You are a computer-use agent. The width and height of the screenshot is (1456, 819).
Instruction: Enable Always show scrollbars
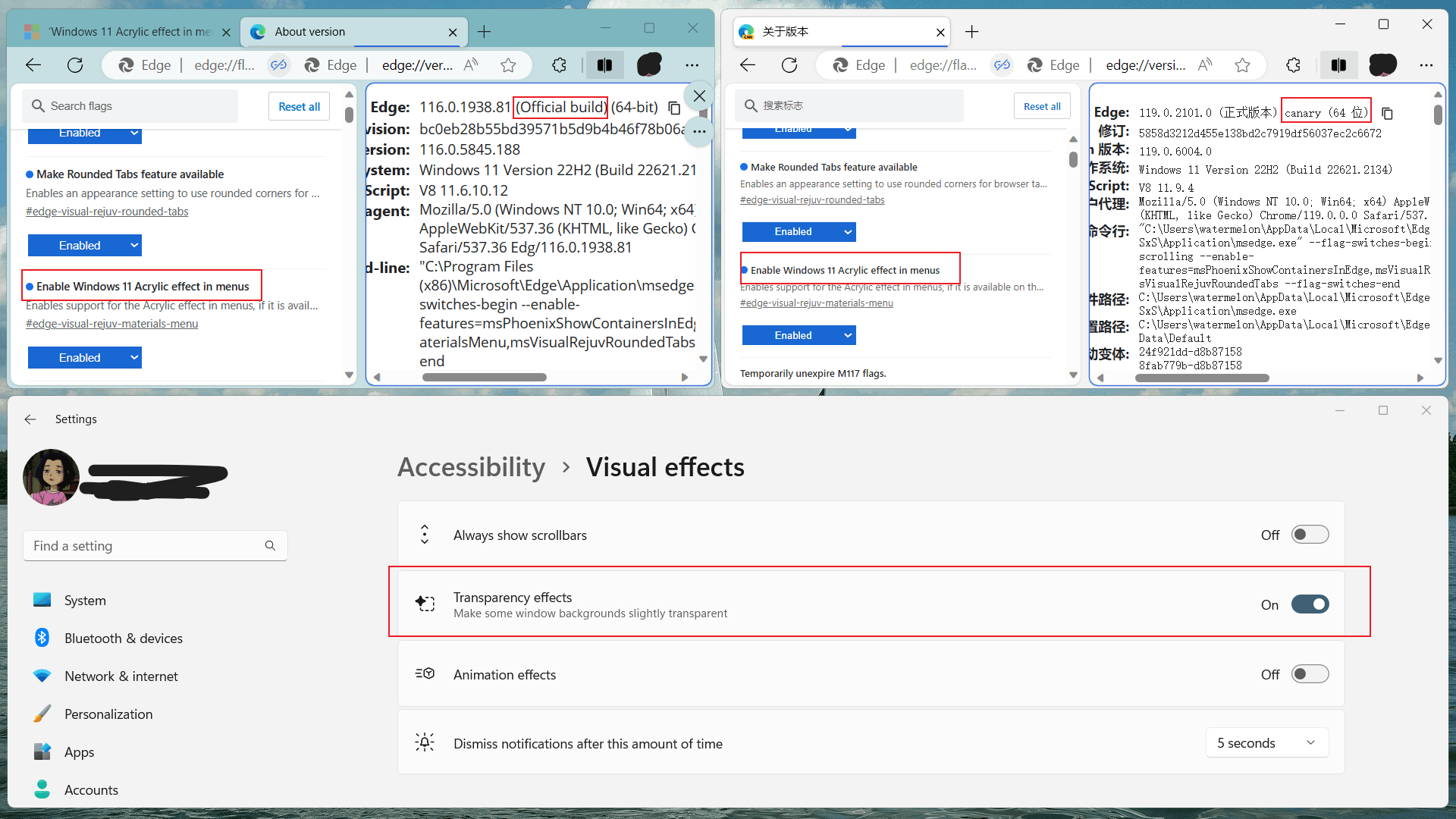[x=1310, y=534]
